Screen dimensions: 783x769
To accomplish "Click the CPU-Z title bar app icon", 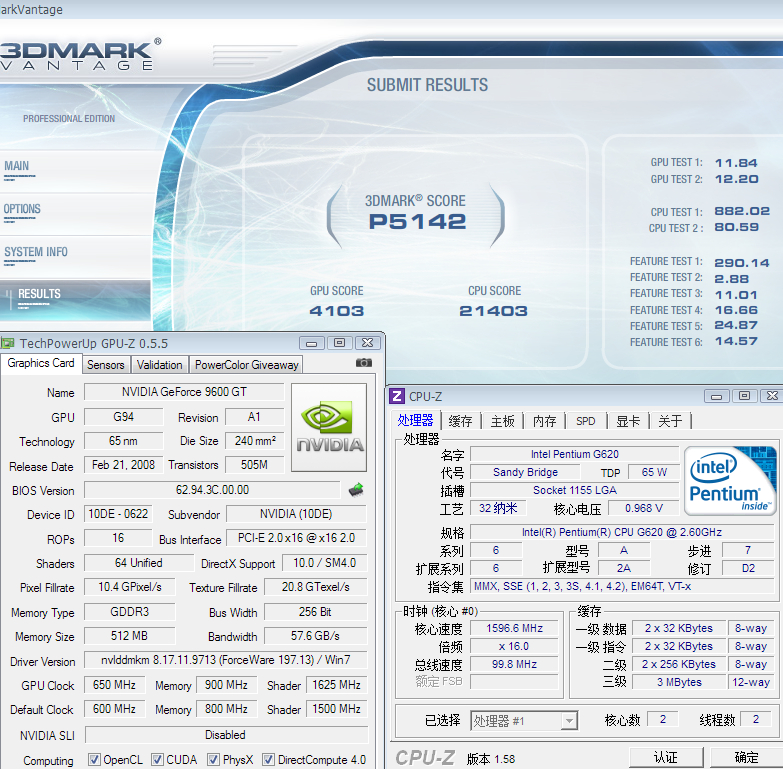I will pos(396,396).
